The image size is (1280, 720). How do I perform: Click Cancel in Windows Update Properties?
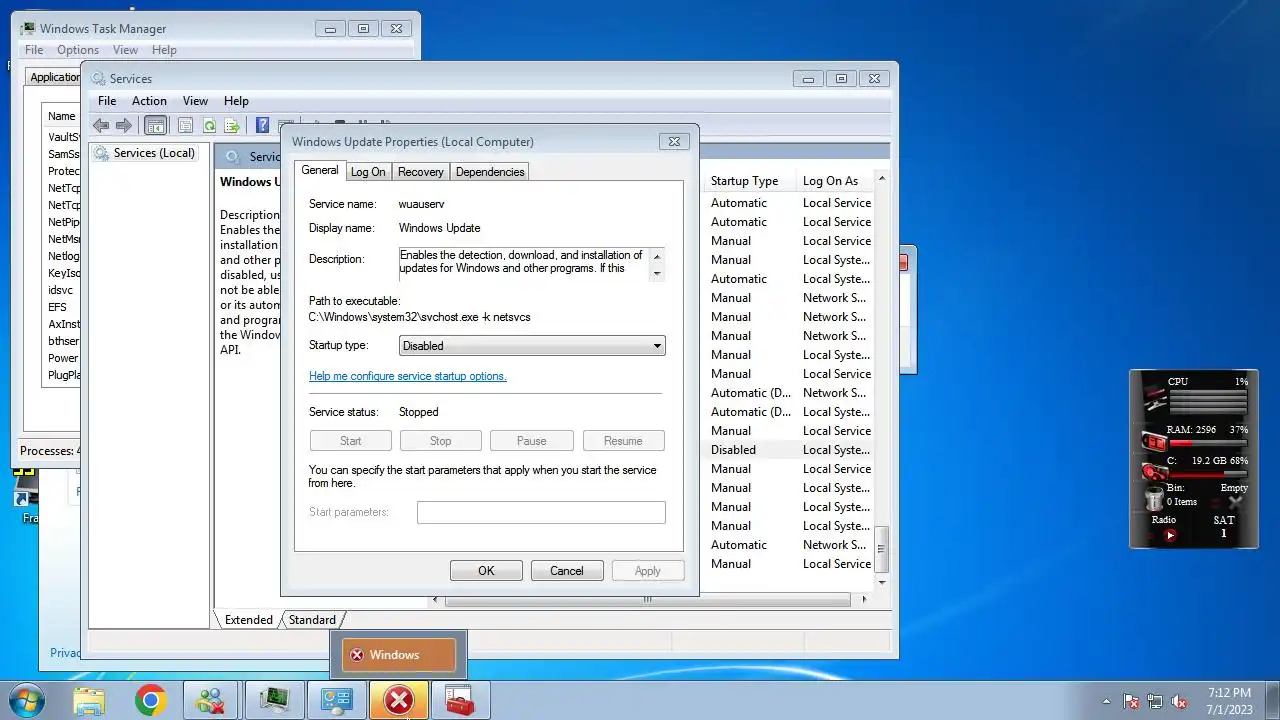pos(566,571)
